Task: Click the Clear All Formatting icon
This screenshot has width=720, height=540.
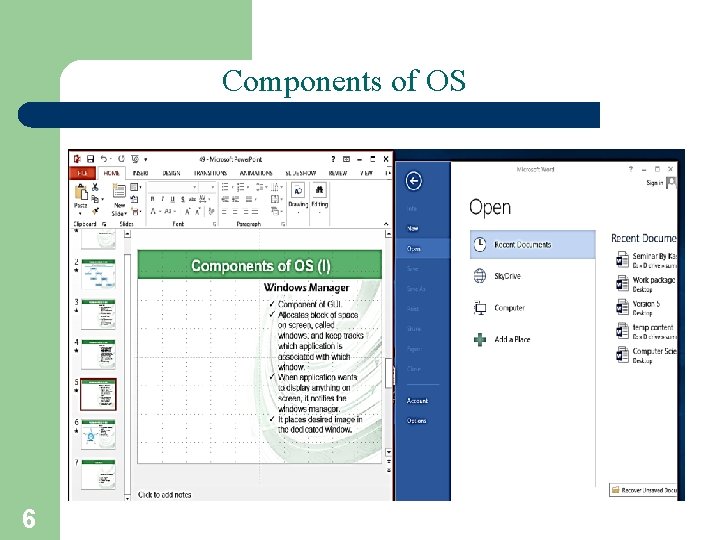Action: coord(211,212)
